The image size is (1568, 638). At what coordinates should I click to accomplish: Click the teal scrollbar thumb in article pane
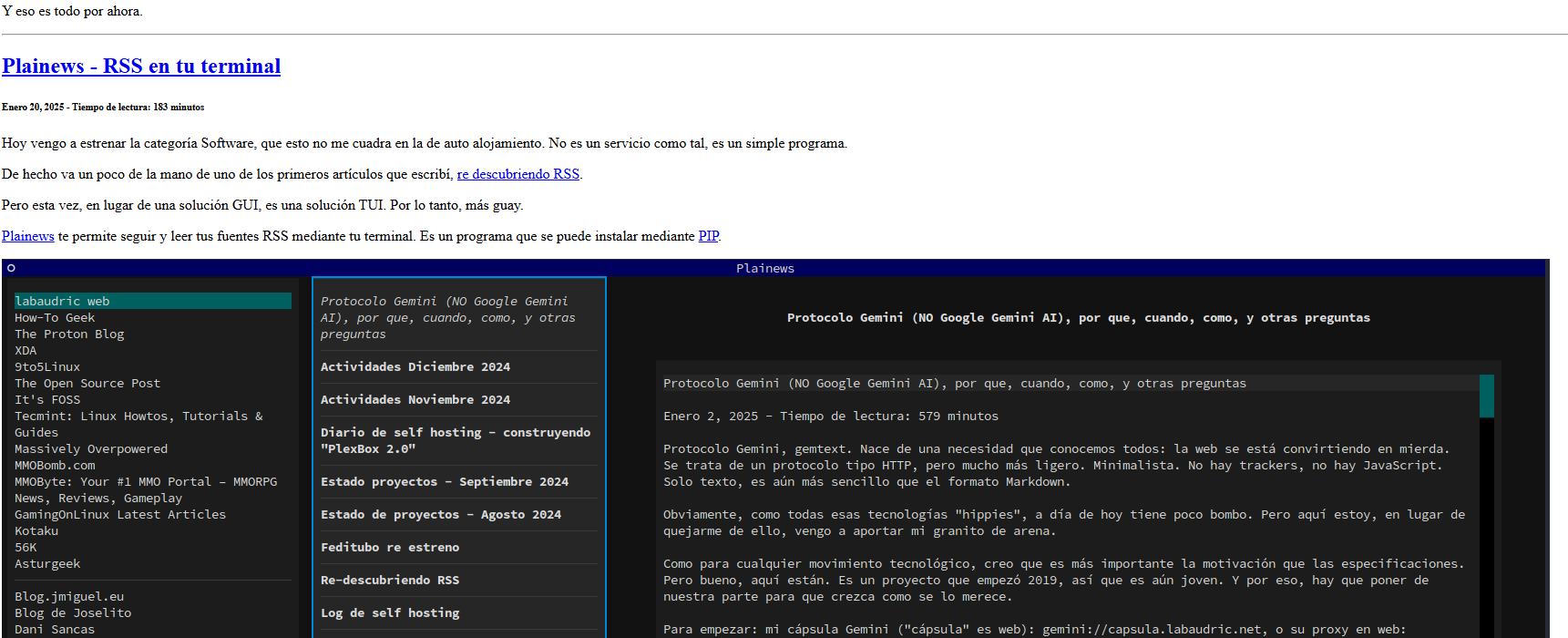1486,396
